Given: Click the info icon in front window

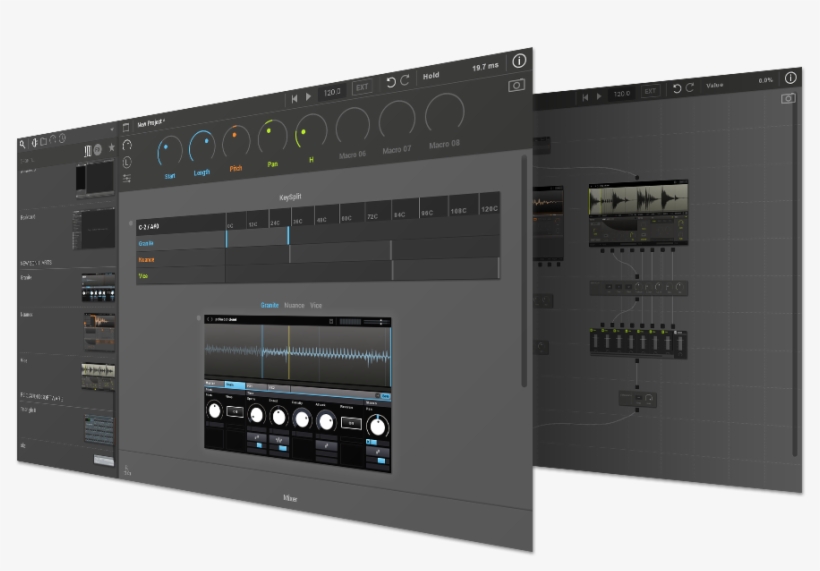Looking at the screenshot, I should pyautogui.click(x=519, y=61).
